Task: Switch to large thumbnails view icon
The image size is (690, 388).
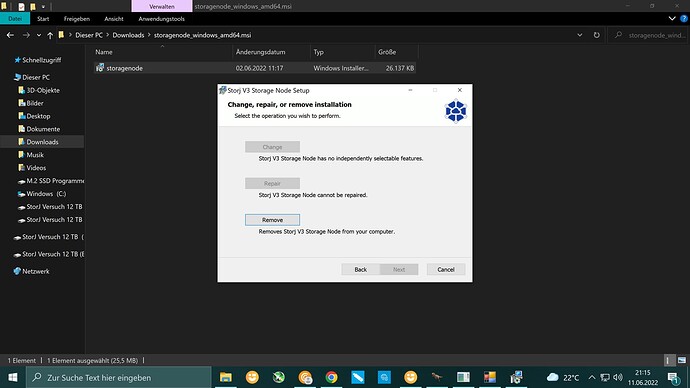Action: pos(682,360)
